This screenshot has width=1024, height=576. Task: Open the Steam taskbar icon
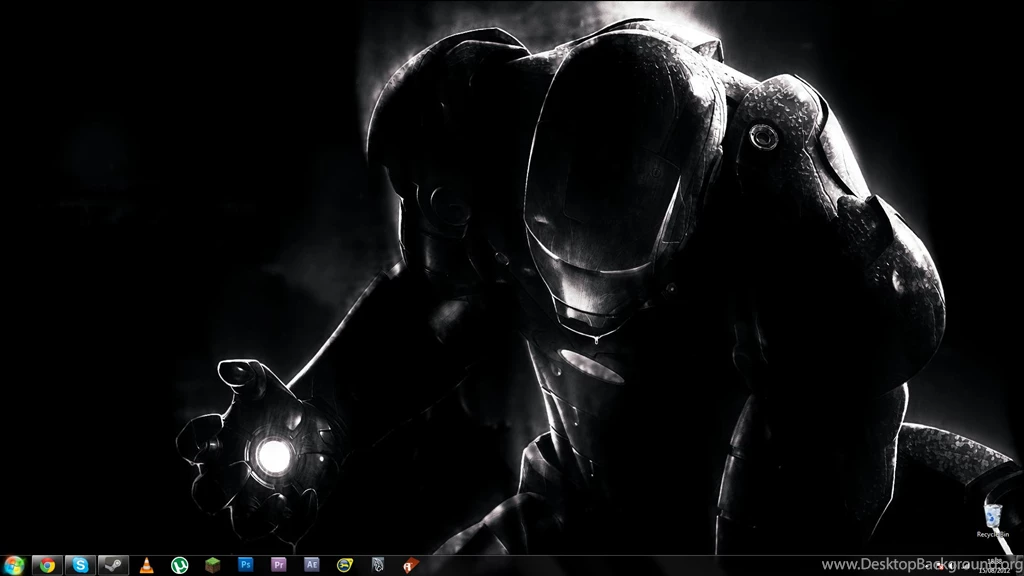[x=113, y=565]
